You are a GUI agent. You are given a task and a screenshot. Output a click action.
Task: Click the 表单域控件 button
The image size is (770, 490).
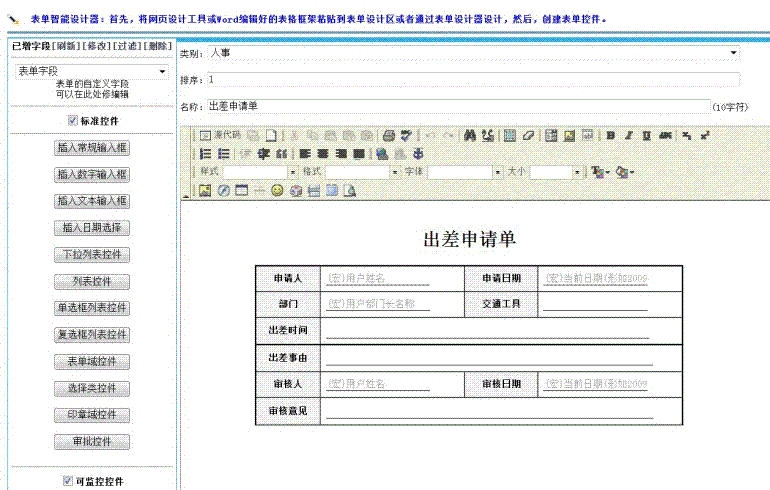pos(92,361)
